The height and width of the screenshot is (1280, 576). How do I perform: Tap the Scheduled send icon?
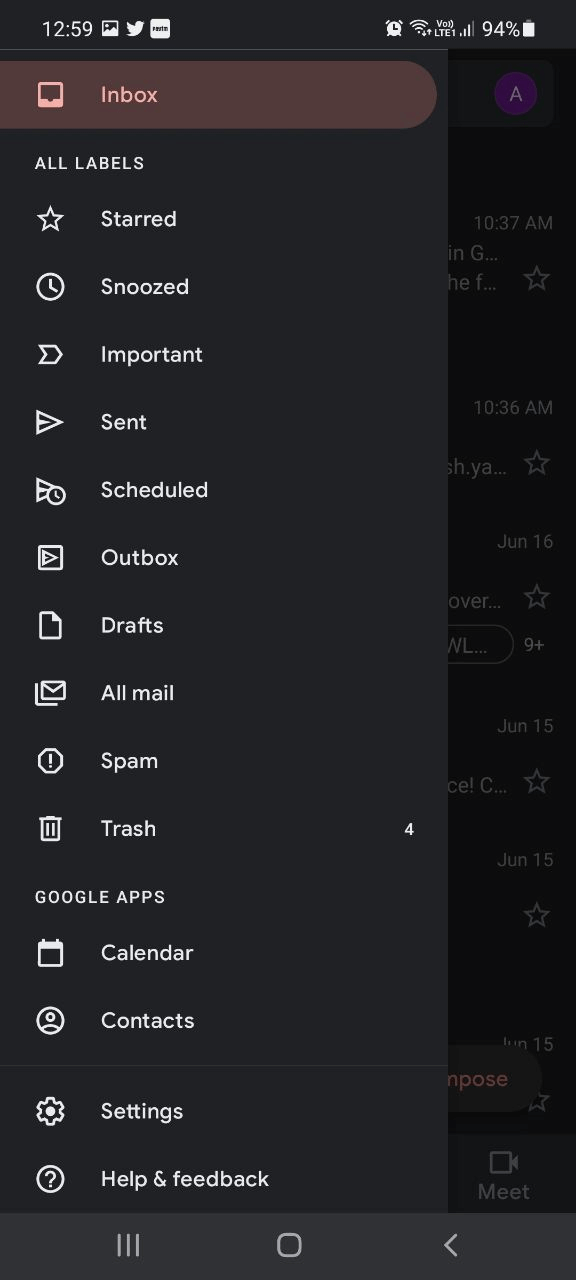tap(50, 491)
